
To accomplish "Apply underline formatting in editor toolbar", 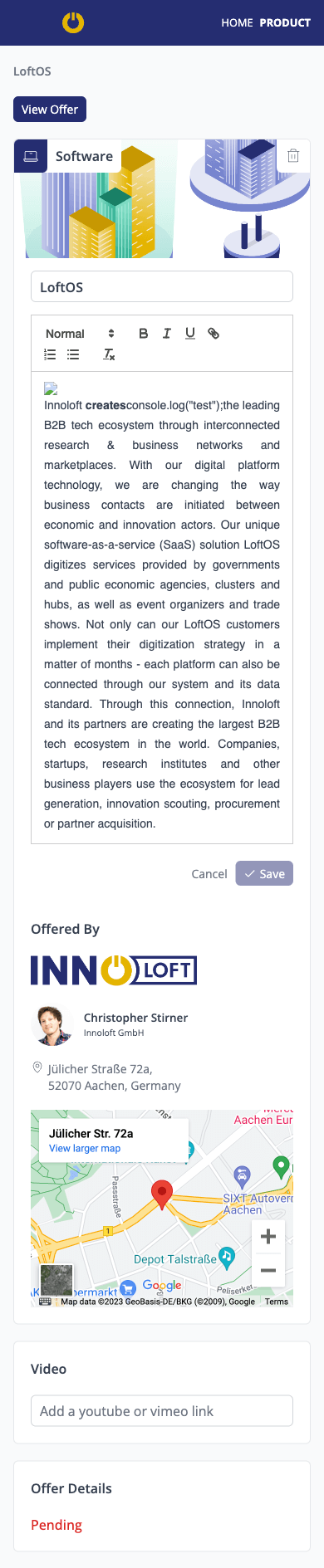I will point(190,333).
